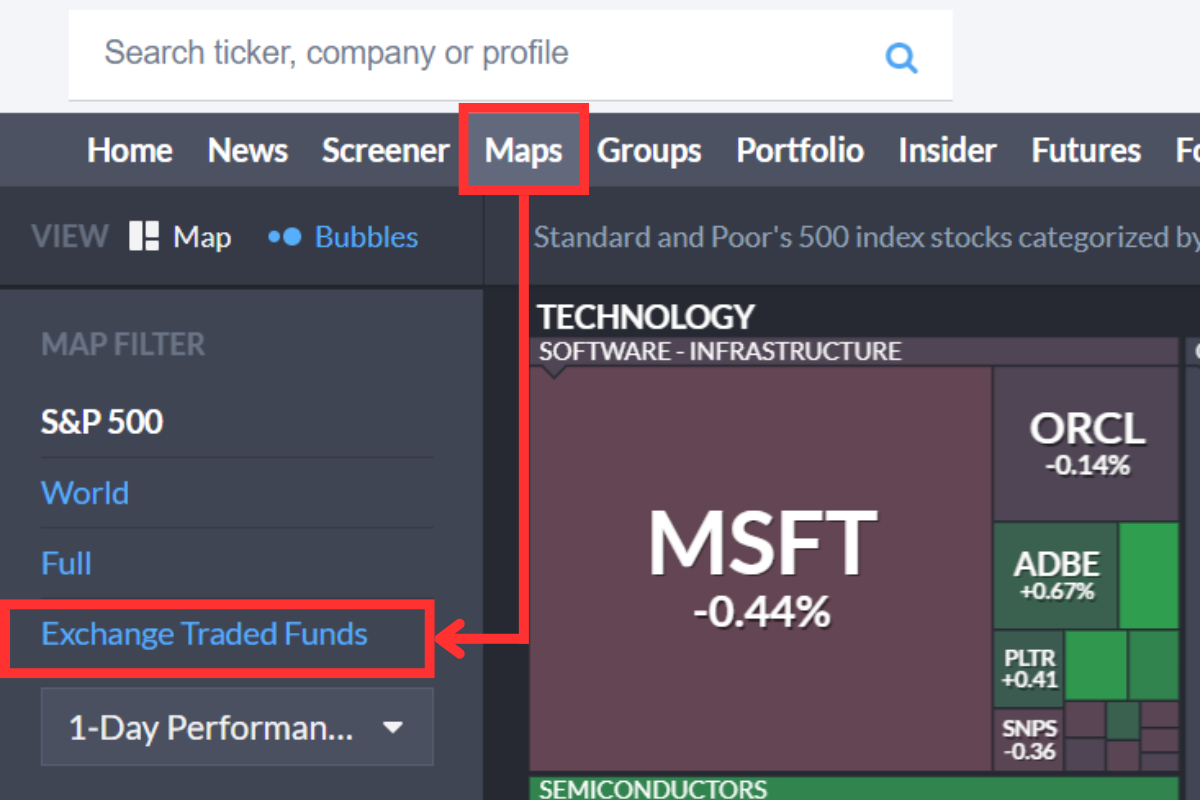Expand the performance period selector arrow
The height and width of the screenshot is (800, 1200).
point(394,727)
